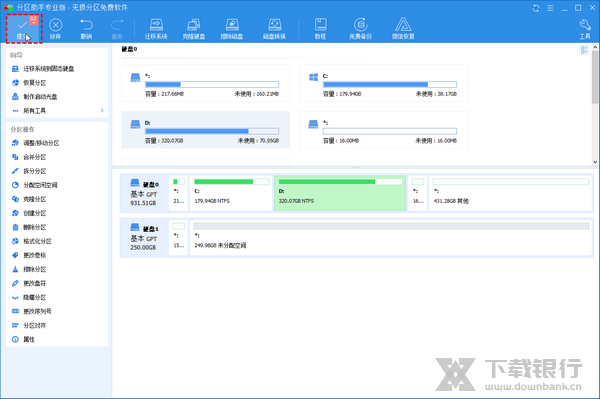
Task: Expand the 所有工具 chevron arrow
Action: click(102, 111)
